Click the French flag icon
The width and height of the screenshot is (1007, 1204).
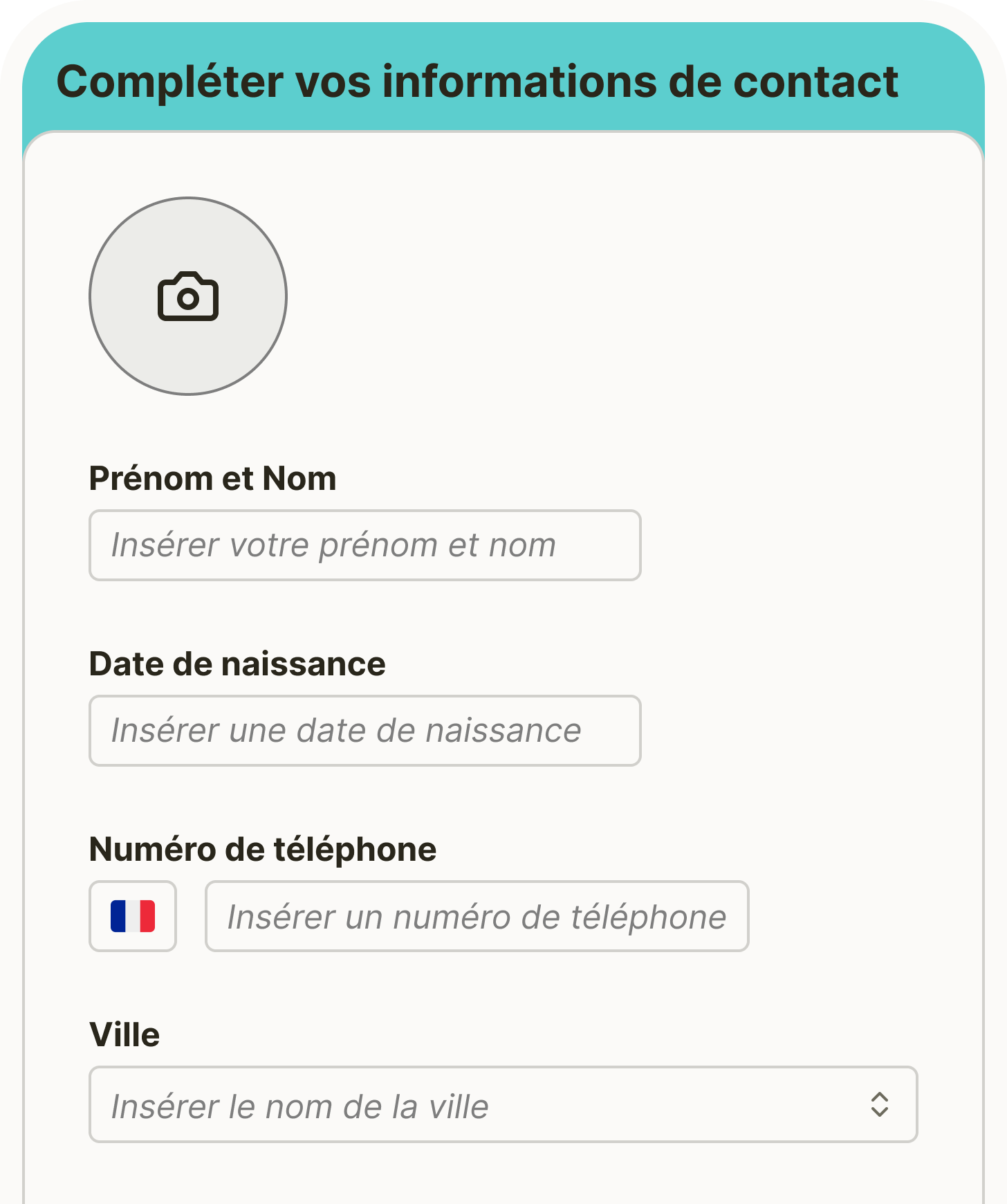pyautogui.click(x=133, y=916)
